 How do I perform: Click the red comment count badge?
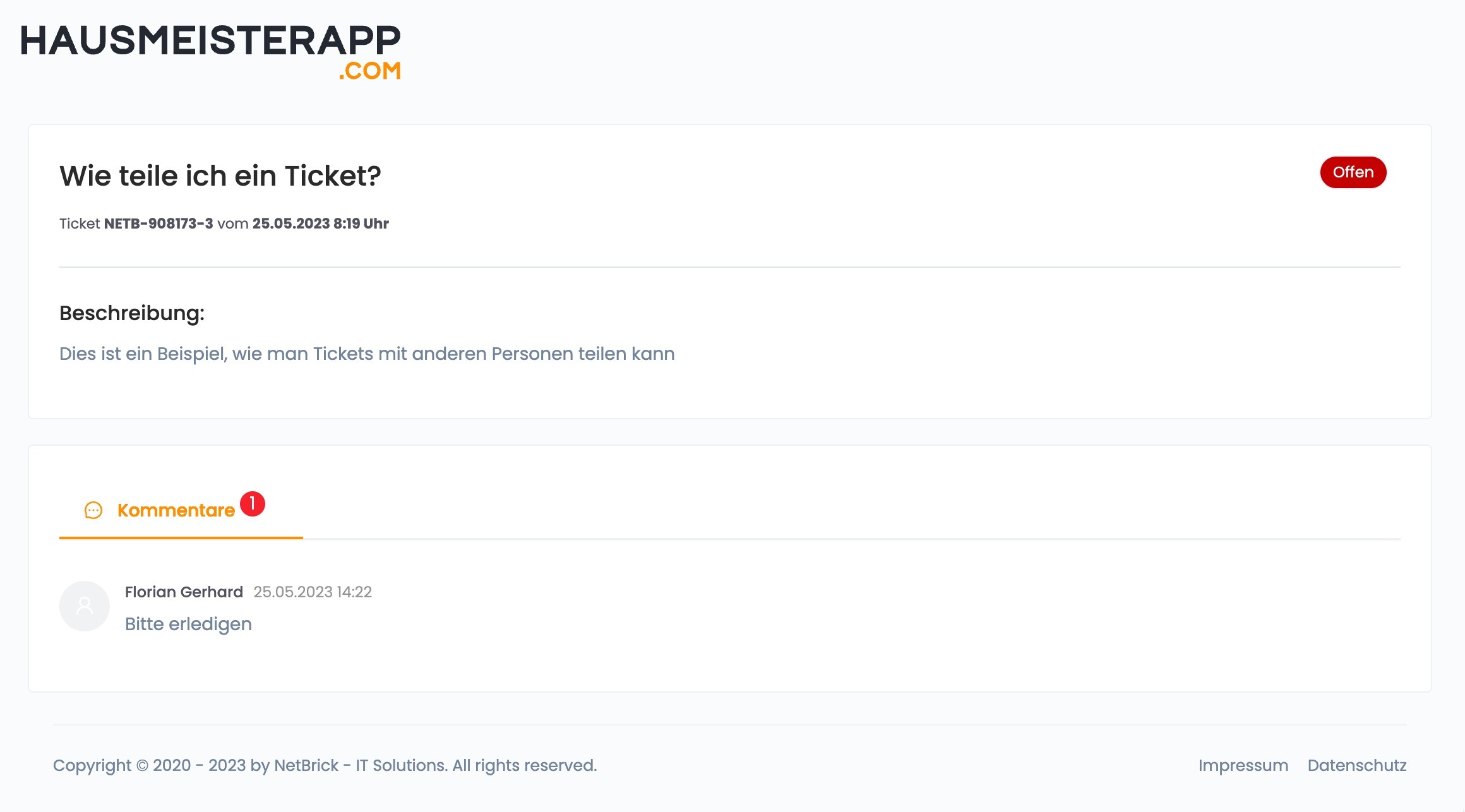pos(253,504)
